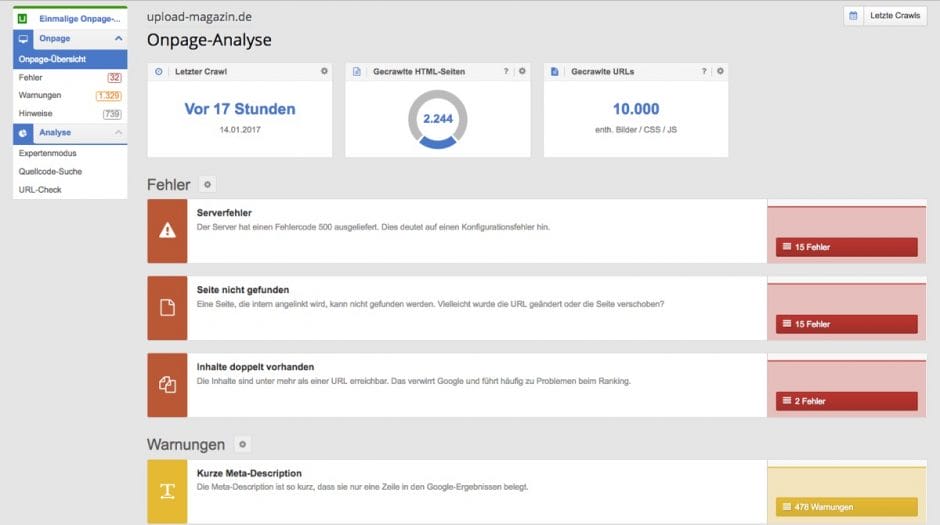Click the Serverfehler warning triangle icon

click(167, 231)
